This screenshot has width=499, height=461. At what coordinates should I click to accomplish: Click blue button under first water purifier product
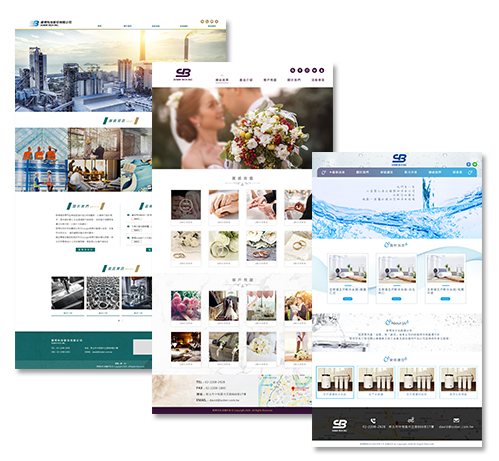(x=347, y=299)
